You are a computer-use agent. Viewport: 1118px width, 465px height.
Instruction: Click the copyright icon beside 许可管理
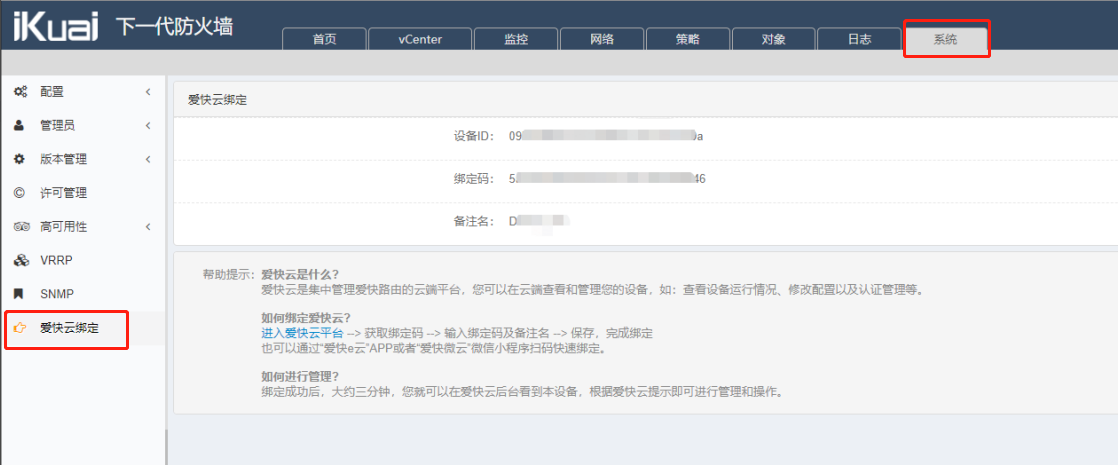(20, 193)
